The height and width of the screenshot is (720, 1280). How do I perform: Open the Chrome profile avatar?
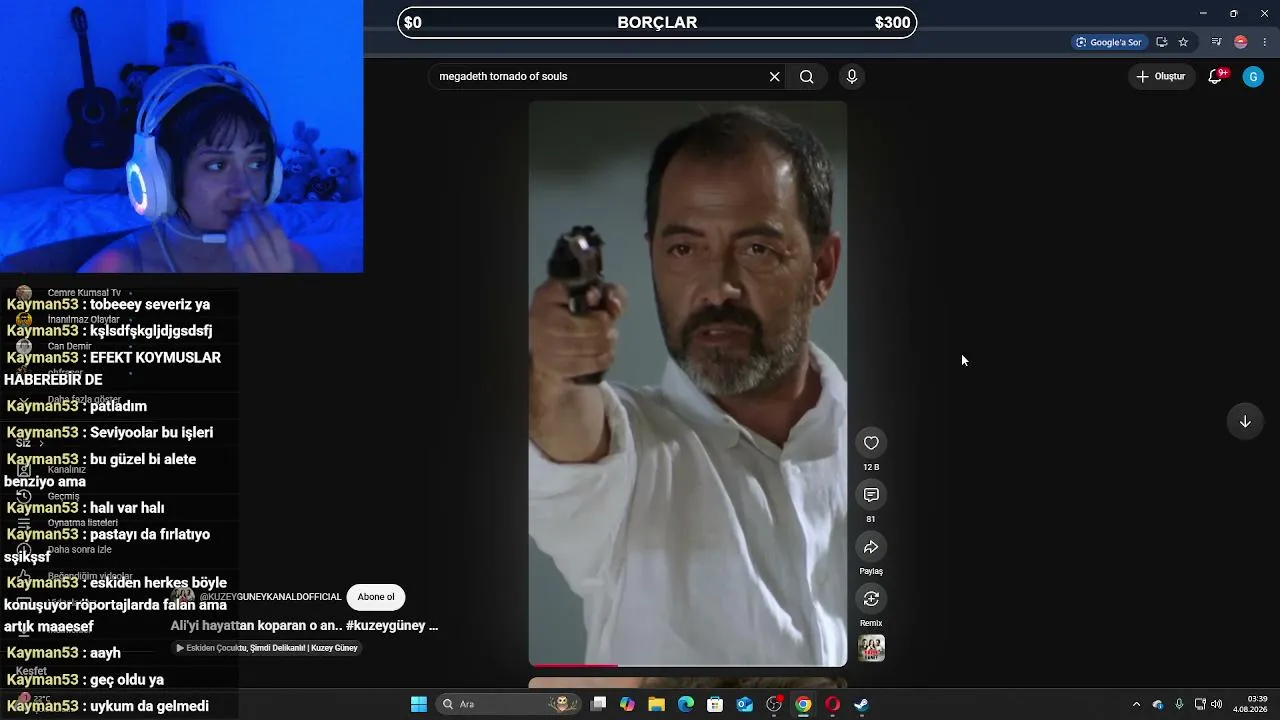(1241, 42)
